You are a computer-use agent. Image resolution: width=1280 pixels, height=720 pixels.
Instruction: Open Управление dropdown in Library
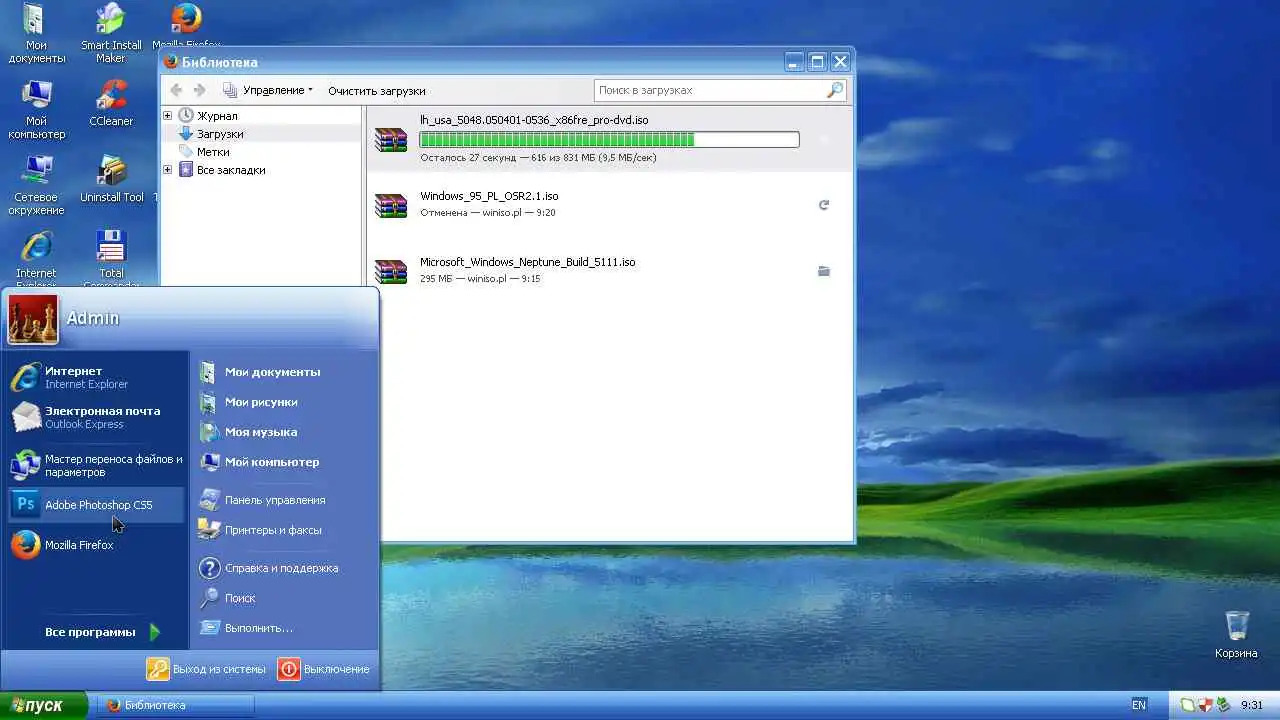[267, 90]
